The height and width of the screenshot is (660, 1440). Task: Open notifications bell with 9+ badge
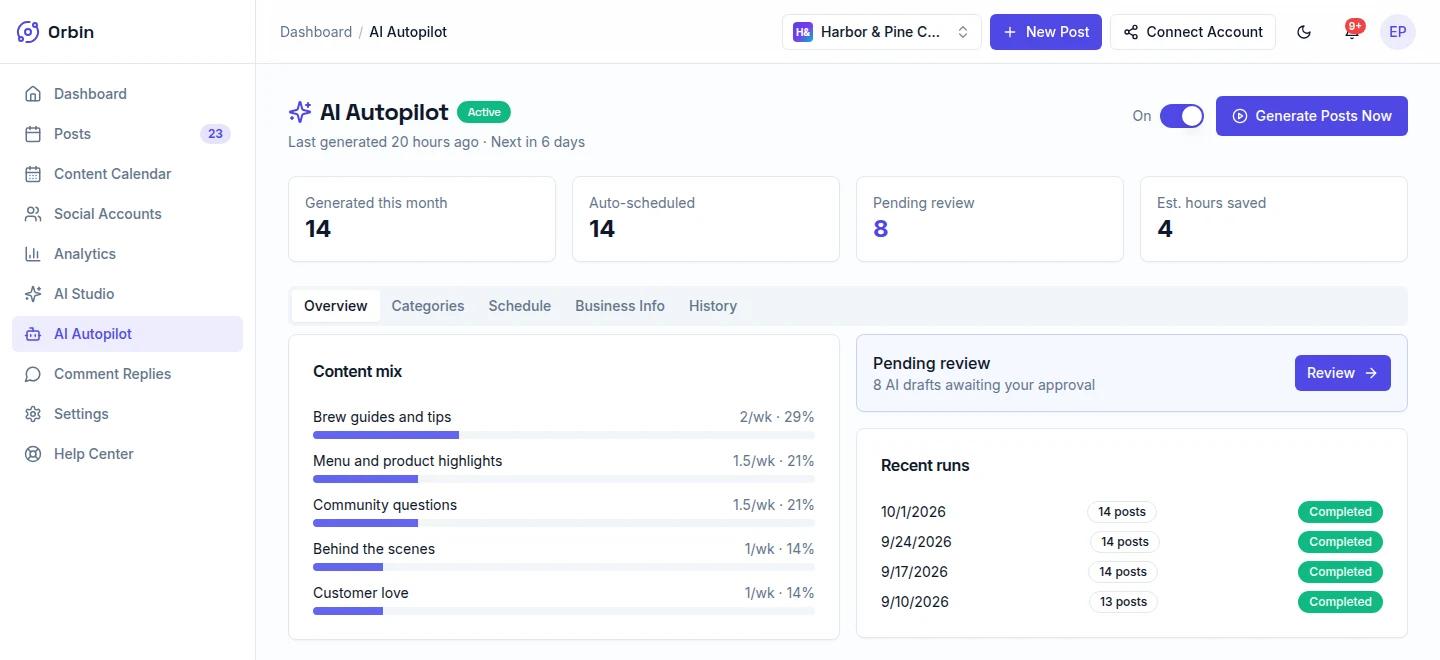[1352, 32]
